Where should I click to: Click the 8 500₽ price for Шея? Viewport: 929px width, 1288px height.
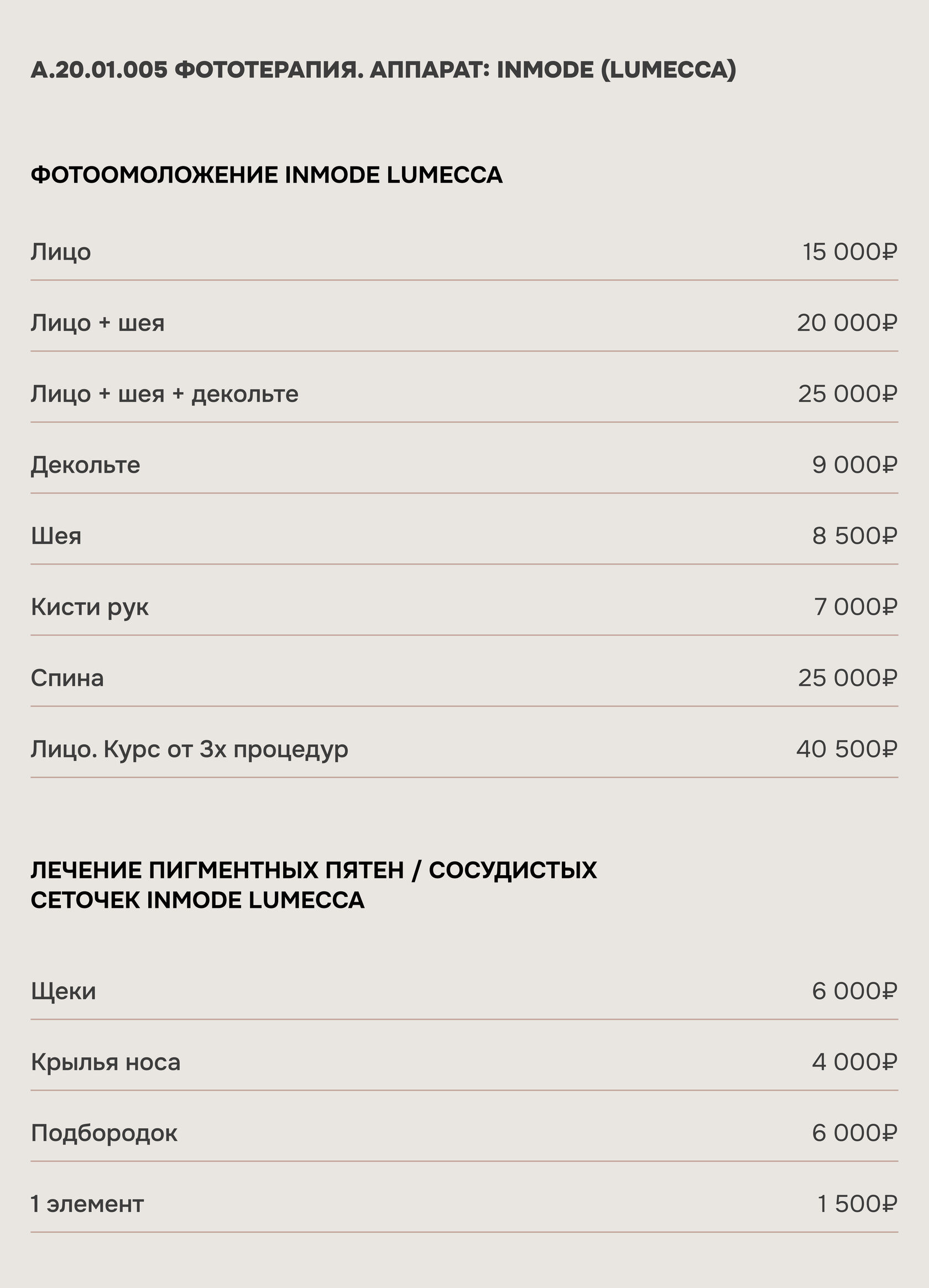pyautogui.click(x=855, y=536)
